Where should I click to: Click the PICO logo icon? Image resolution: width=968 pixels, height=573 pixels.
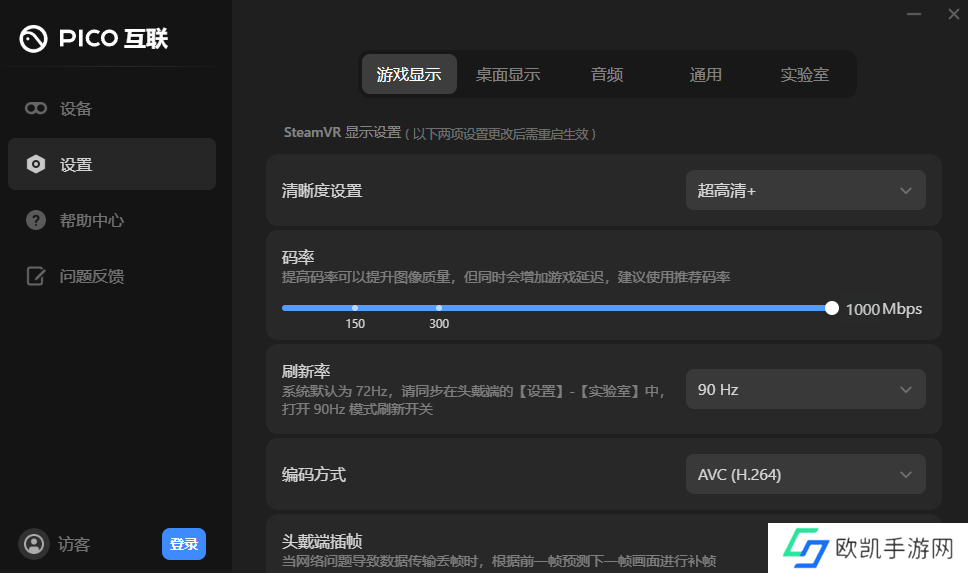[x=34, y=38]
